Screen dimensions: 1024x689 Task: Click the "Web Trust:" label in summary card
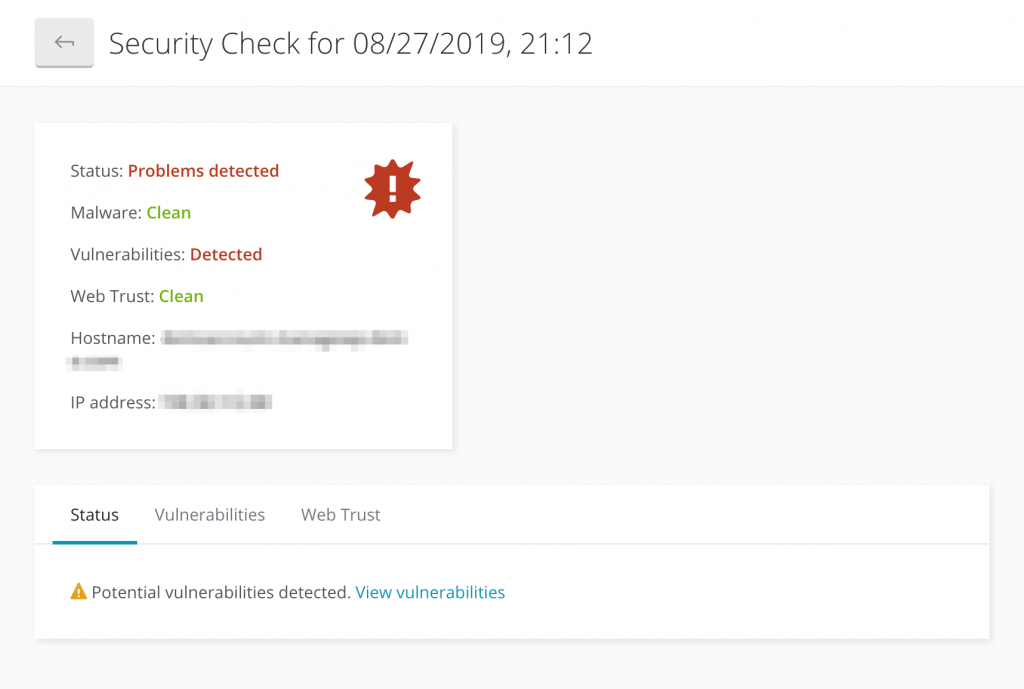112,297
